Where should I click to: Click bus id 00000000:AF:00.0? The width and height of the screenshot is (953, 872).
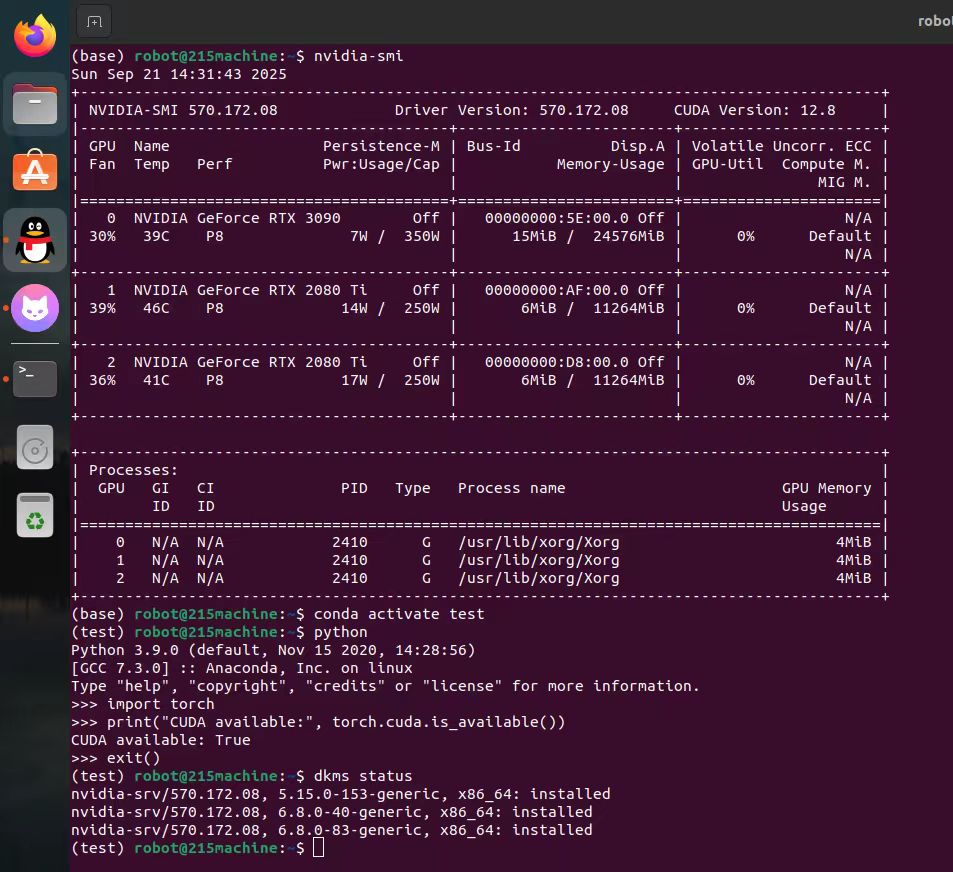(557, 290)
